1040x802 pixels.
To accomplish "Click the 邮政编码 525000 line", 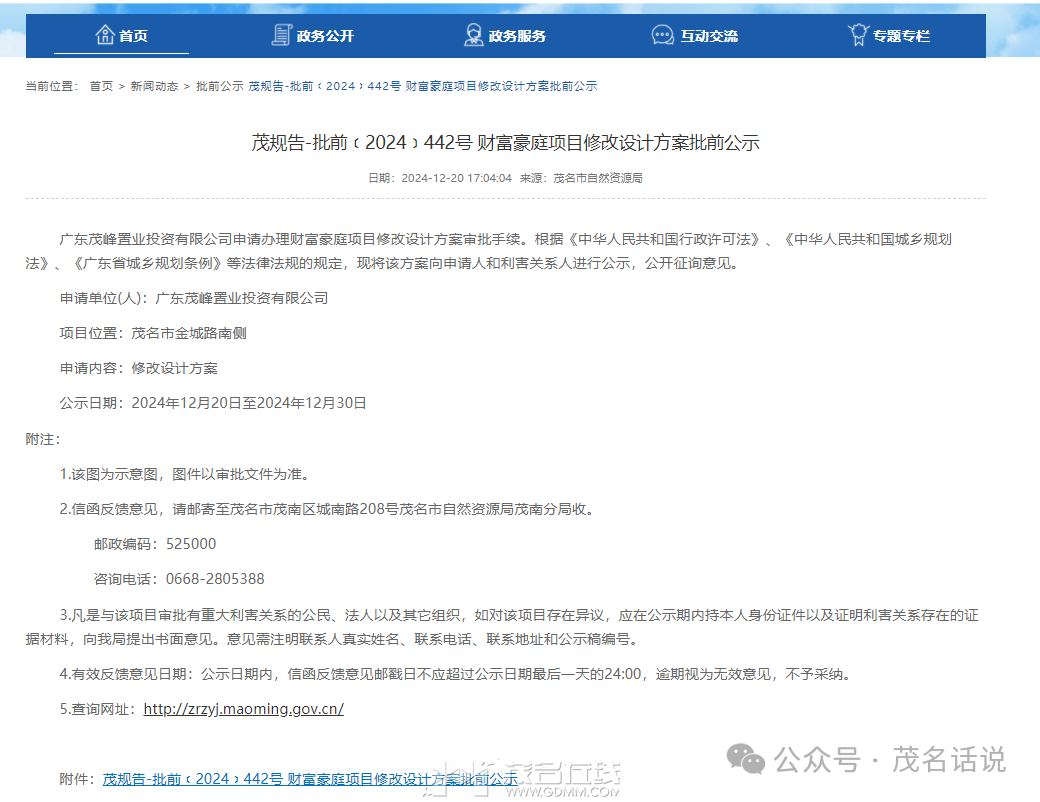I will click(x=155, y=544).
